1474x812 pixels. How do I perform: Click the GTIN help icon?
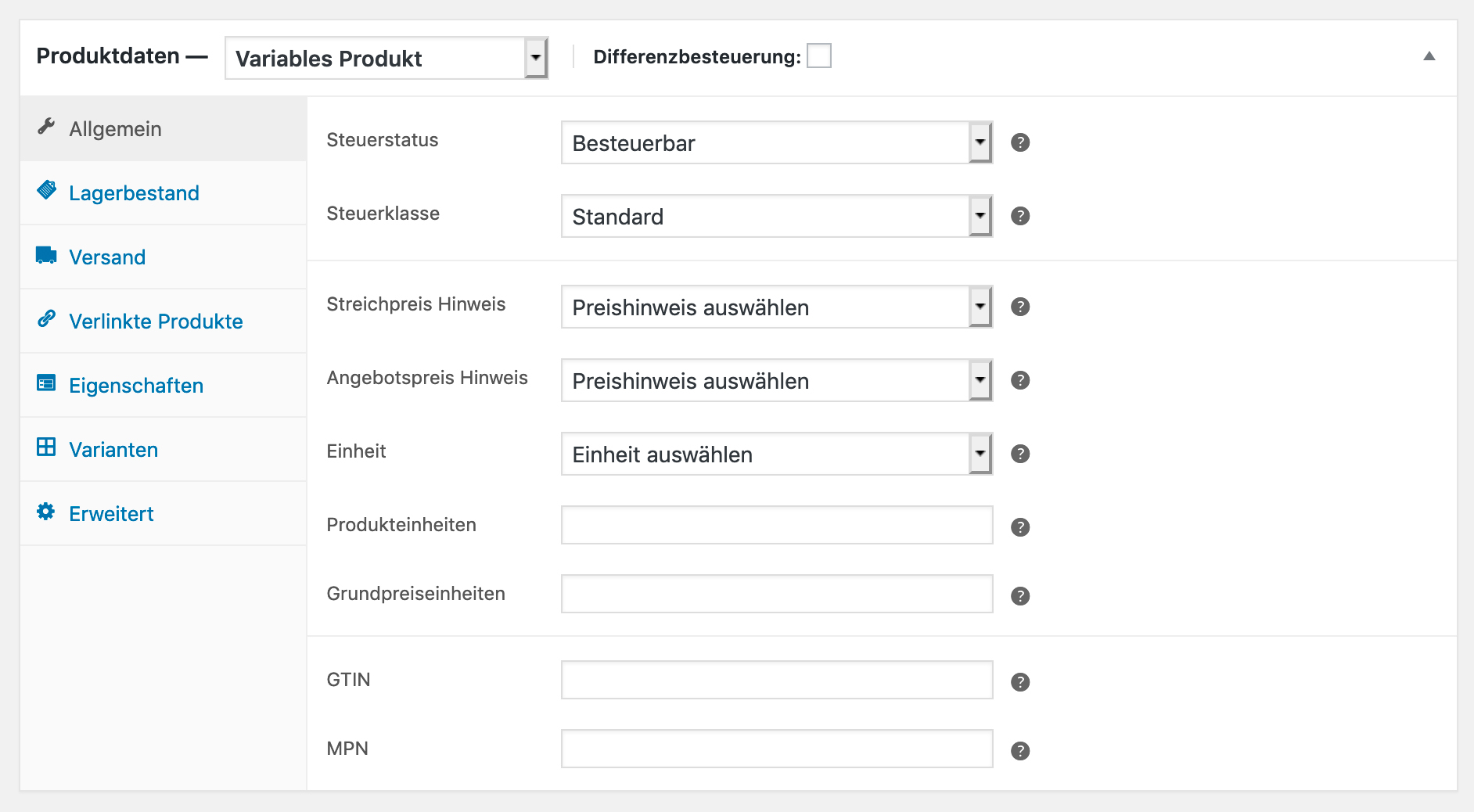(x=1020, y=682)
